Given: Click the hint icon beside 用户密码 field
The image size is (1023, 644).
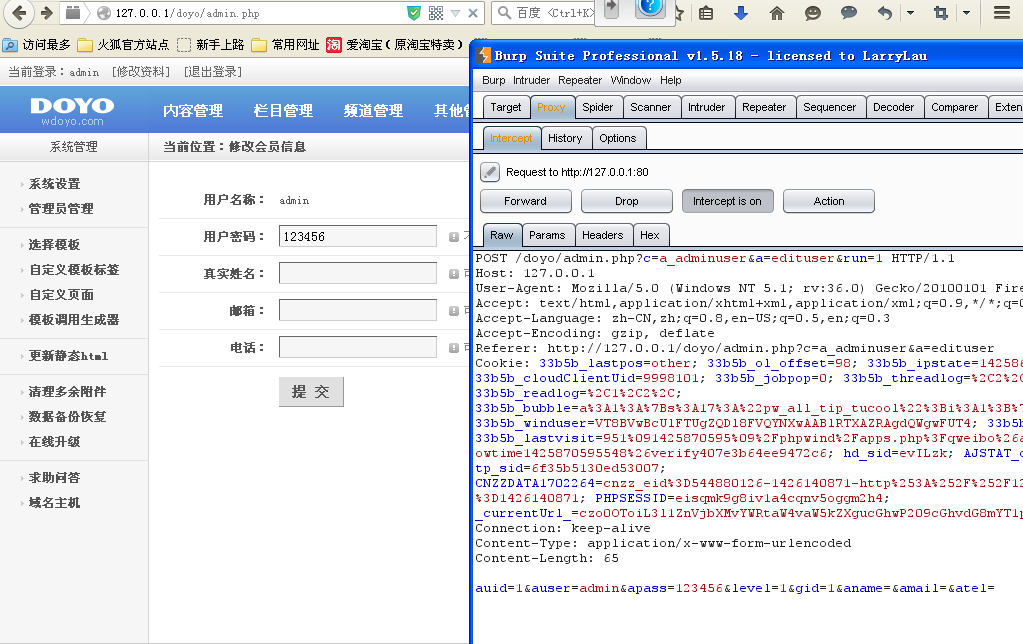Looking at the screenshot, I should pos(453,237).
